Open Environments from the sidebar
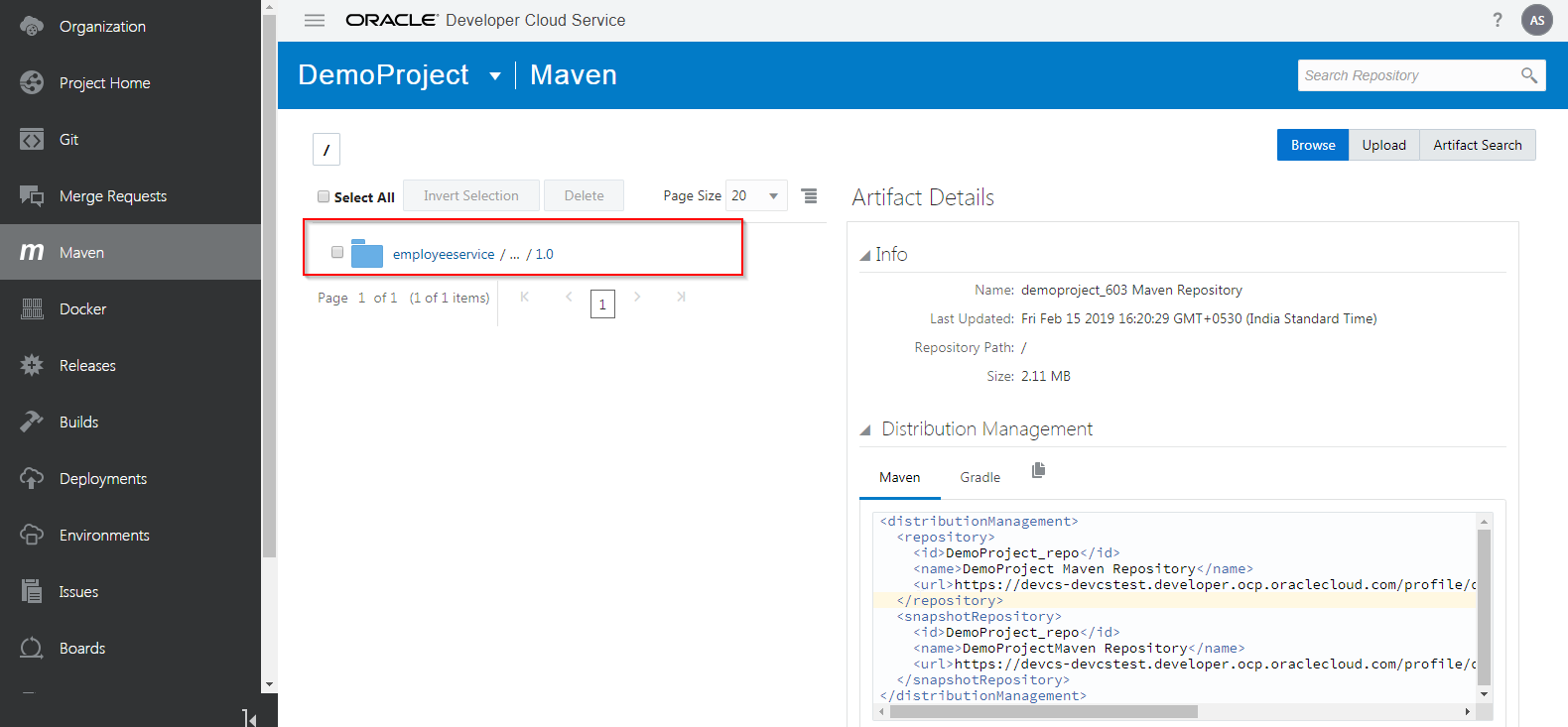The width and height of the screenshot is (1568, 727). pos(104,536)
